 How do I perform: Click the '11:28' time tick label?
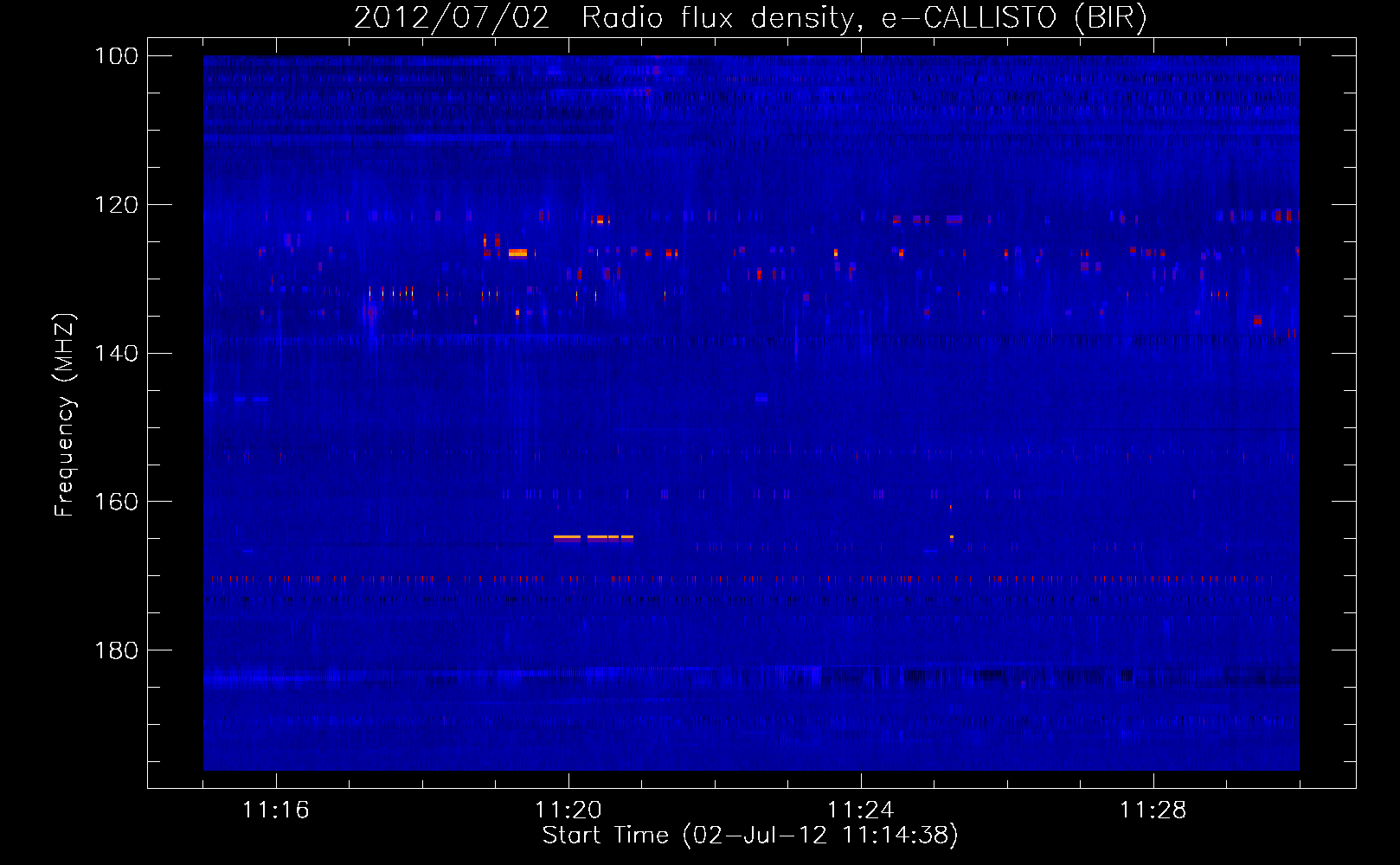1153,811
